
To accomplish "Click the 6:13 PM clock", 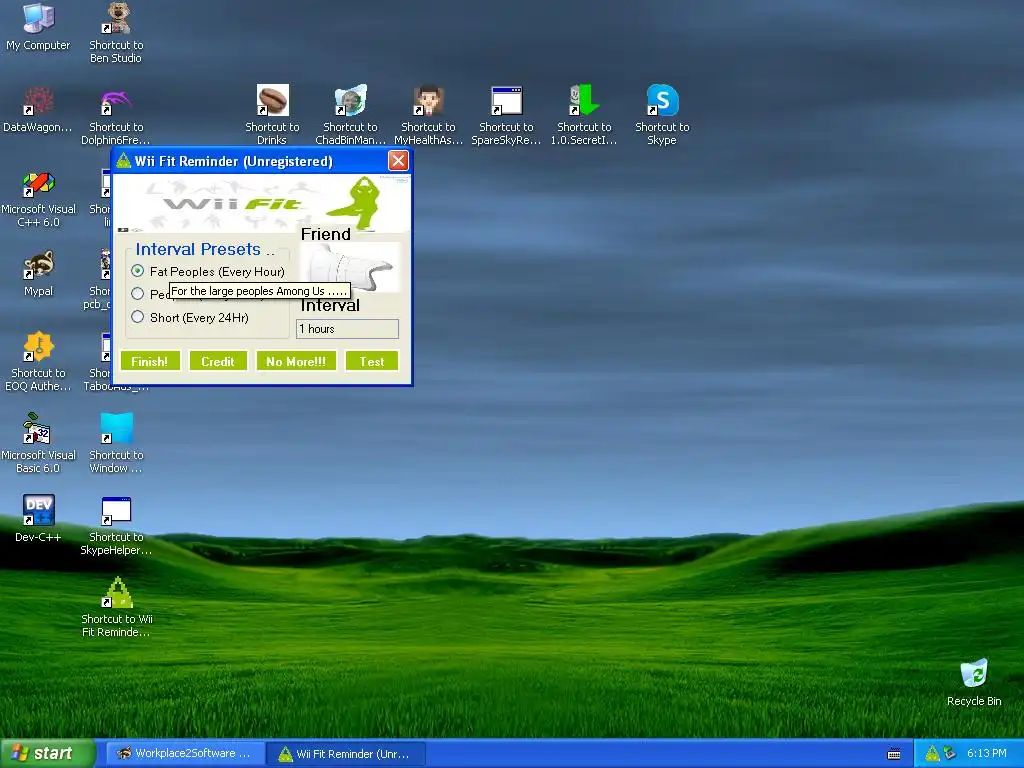I will pos(986,754).
